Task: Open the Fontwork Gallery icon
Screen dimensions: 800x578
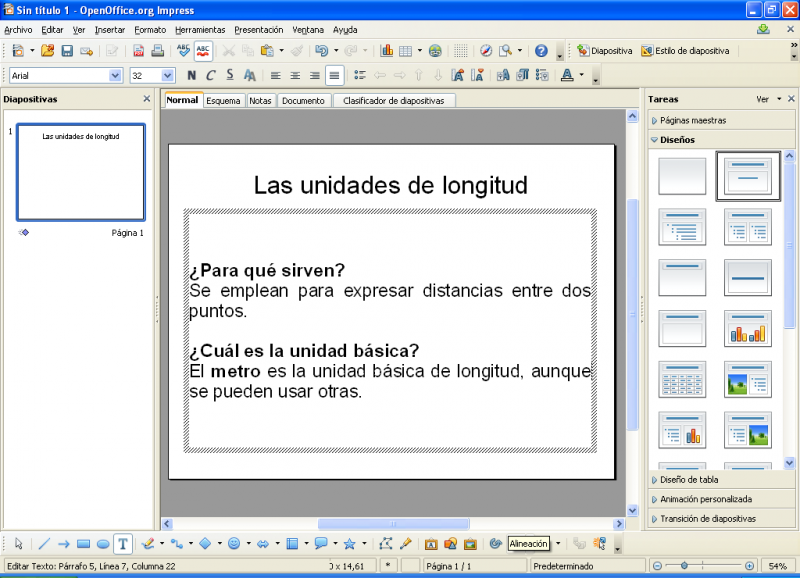Action: [431, 544]
